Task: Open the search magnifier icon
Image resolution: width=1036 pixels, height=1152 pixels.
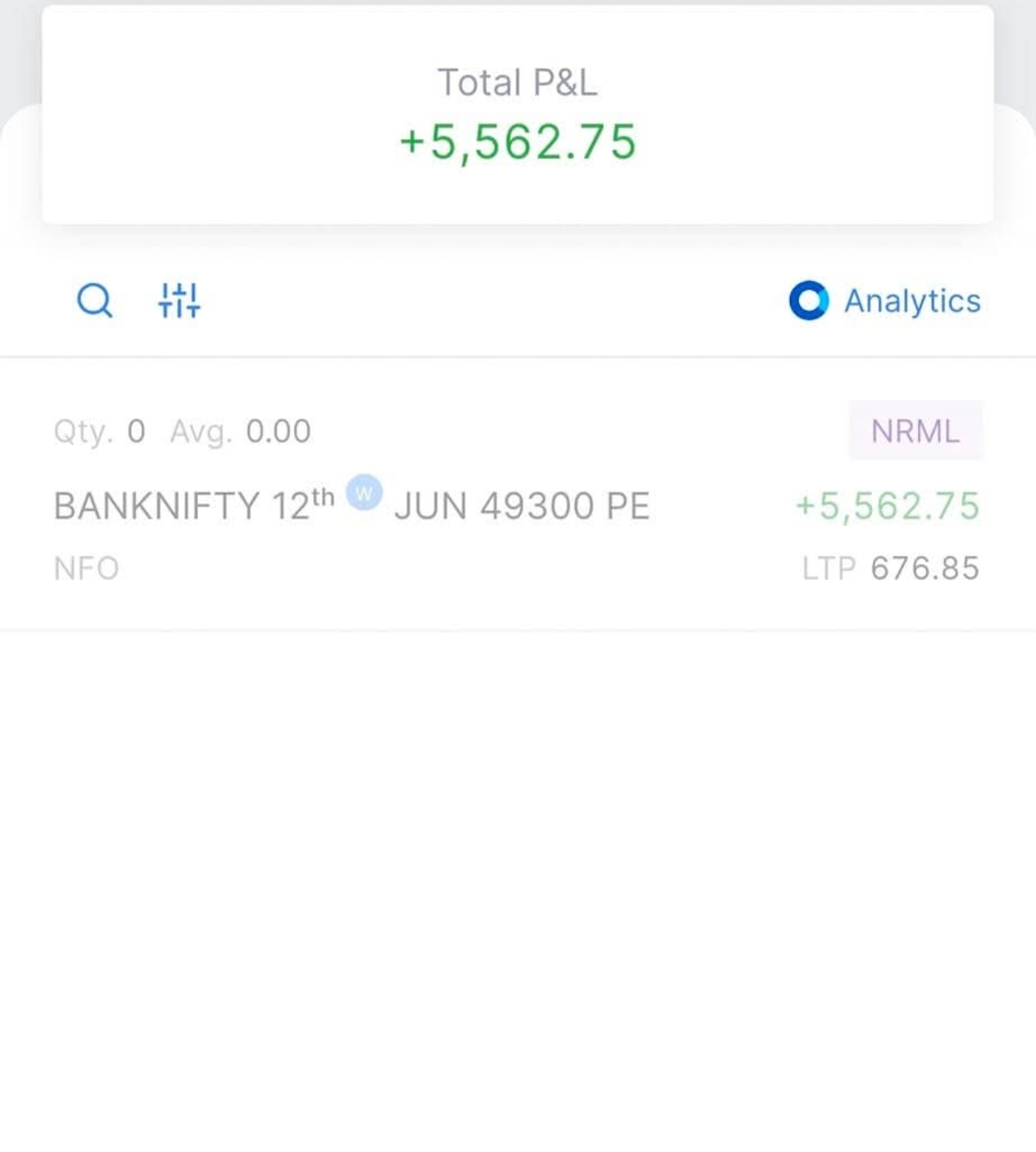Action: pos(94,301)
